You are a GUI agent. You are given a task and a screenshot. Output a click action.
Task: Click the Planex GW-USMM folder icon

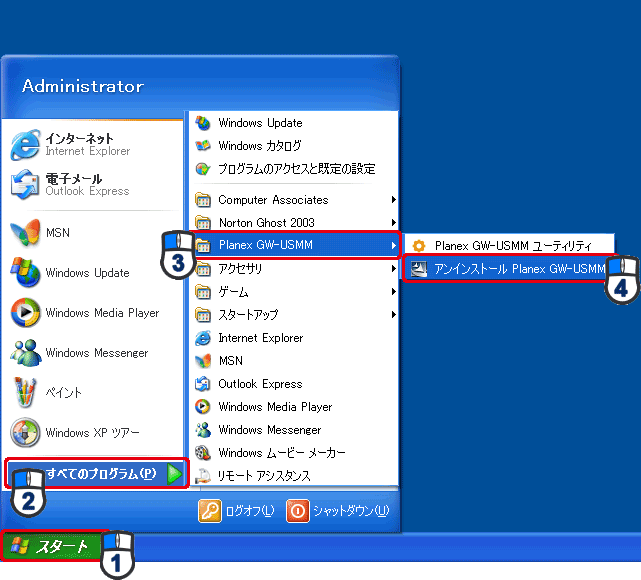[x=203, y=245]
